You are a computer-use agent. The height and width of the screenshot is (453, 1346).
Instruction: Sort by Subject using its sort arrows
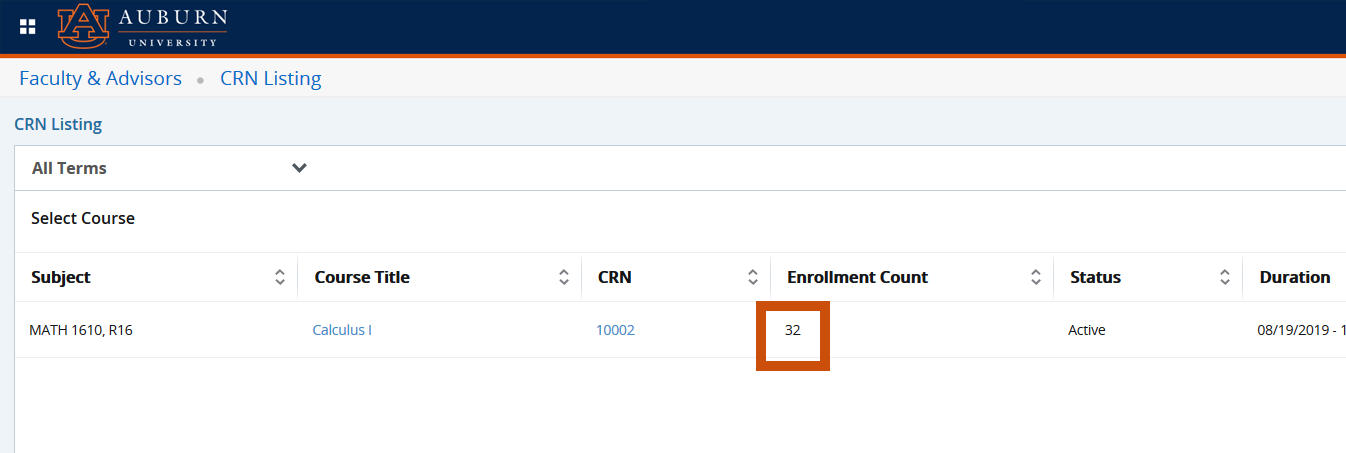[280, 278]
